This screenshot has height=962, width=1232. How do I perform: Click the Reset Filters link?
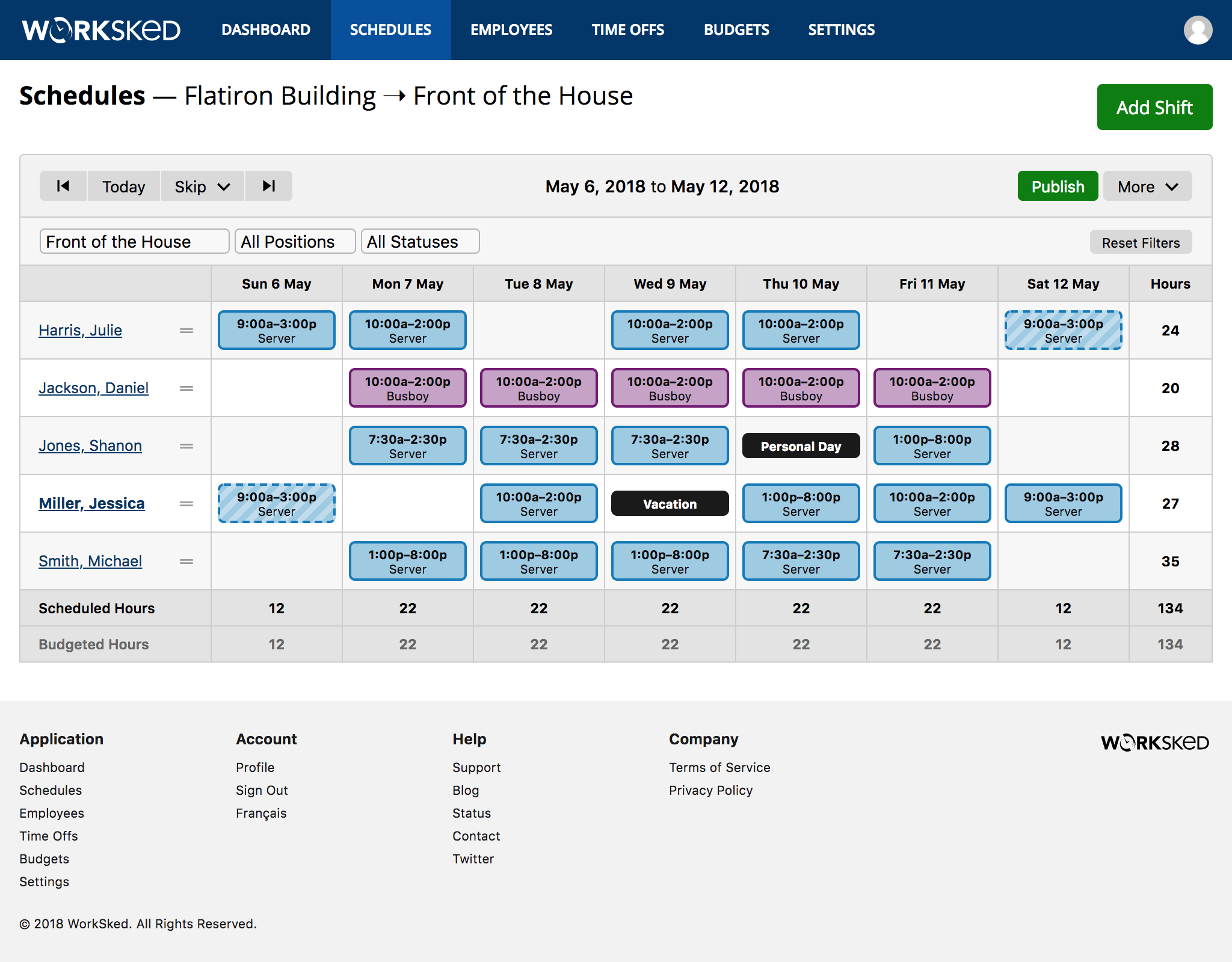point(1140,242)
